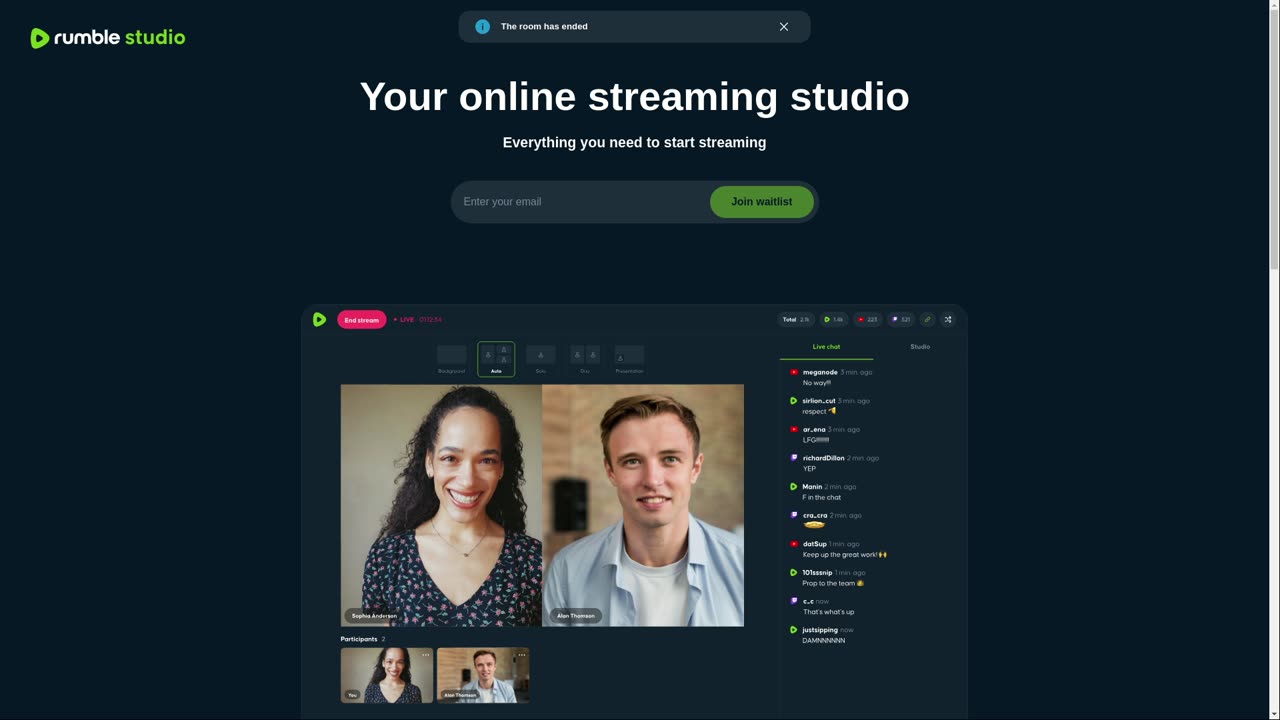Select the Solo layout option
Screen dimensions: 1280x720
pos(541,359)
